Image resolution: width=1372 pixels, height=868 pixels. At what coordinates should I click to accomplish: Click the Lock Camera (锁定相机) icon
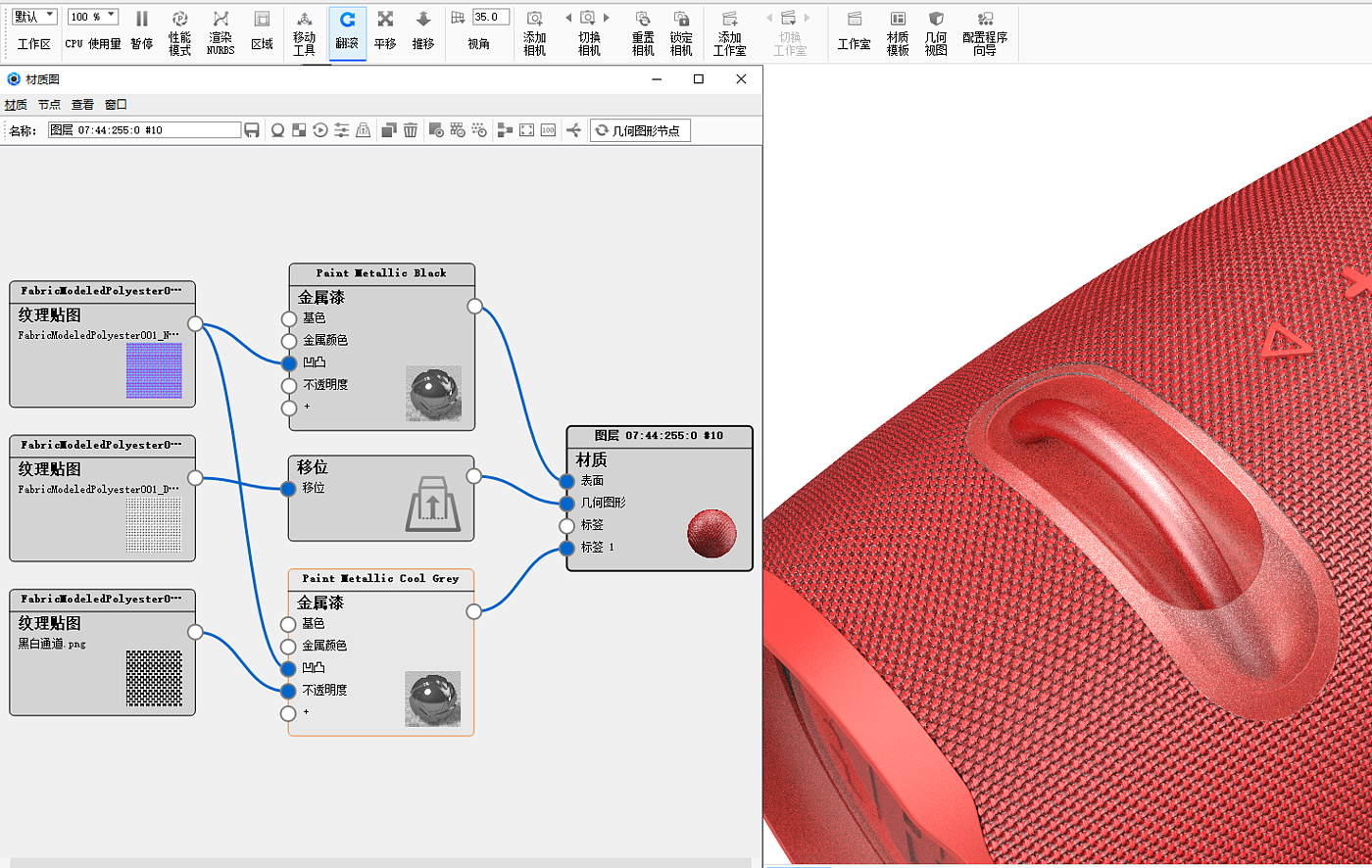click(681, 31)
